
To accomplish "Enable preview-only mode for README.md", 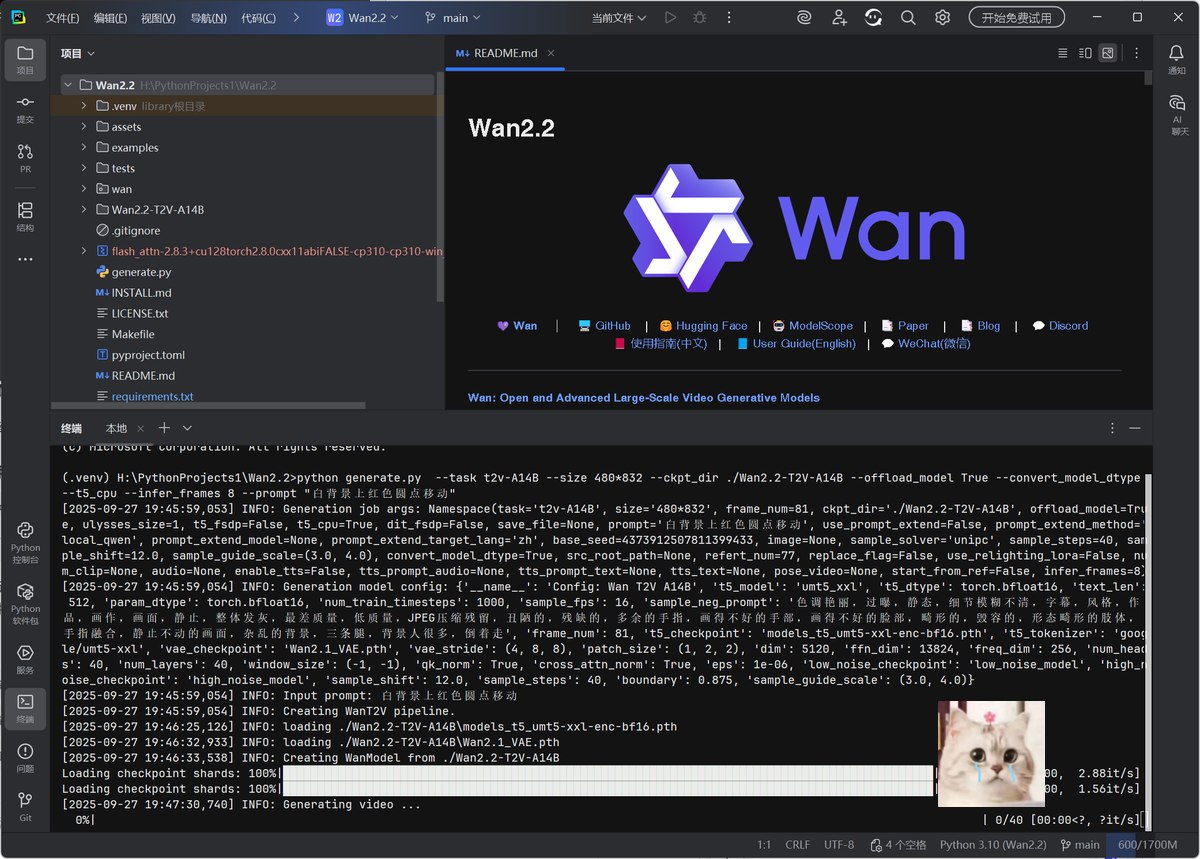I will pyautogui.click(x=1108, y=52).
